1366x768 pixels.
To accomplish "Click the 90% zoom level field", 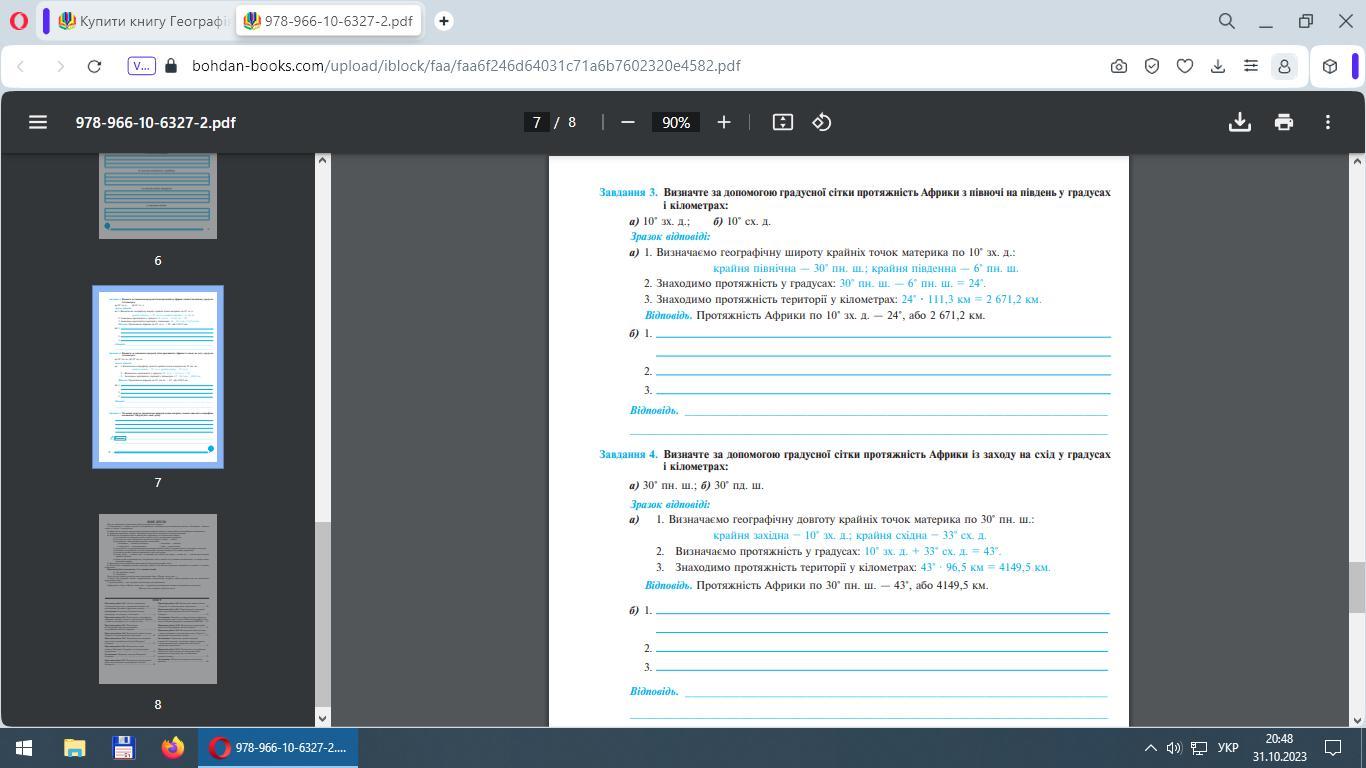I will [x=676, y=122].
